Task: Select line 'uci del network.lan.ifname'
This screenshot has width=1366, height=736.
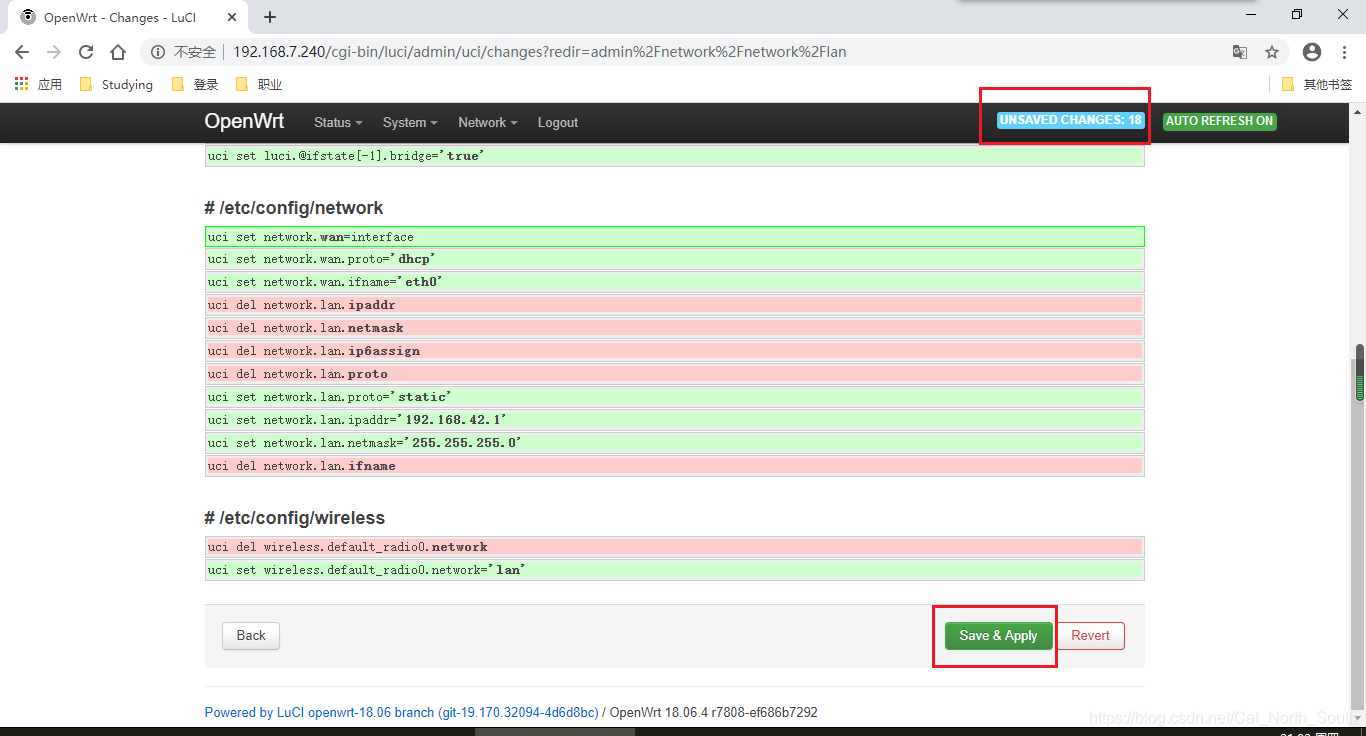Action: tap(675, 466)
